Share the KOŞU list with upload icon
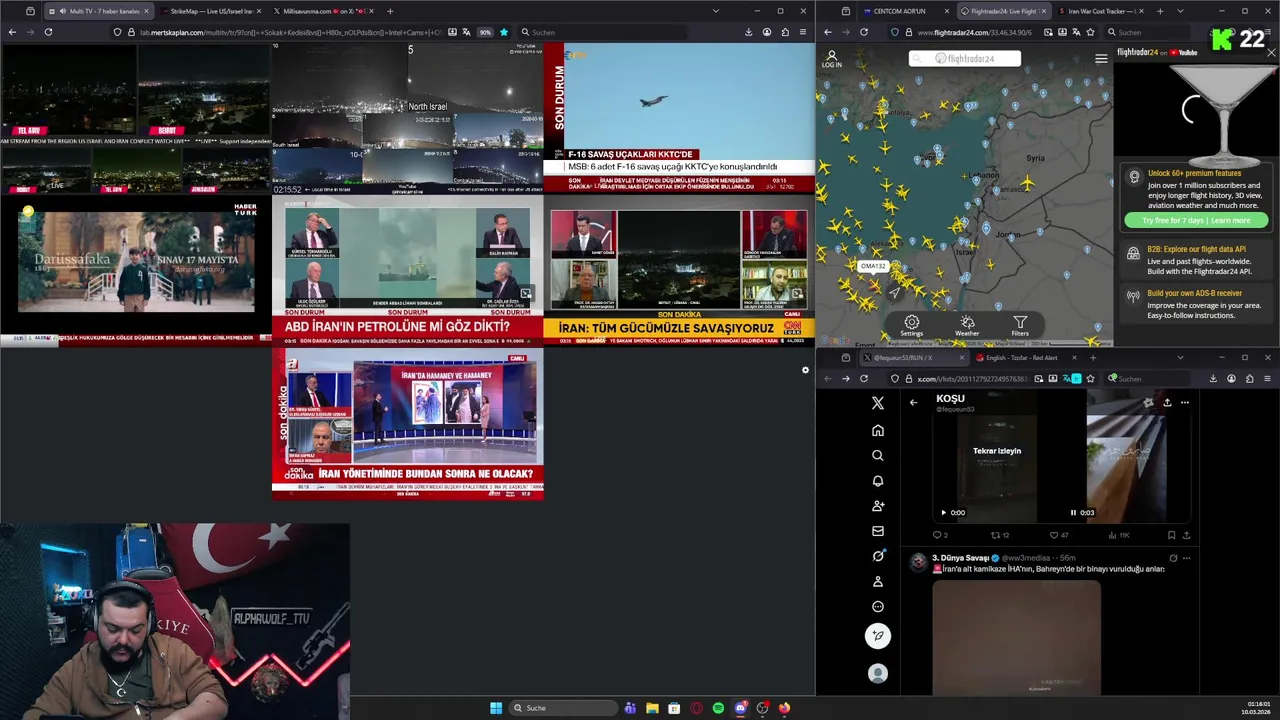Viewport: 1280px width, 720px height. 1167,402
